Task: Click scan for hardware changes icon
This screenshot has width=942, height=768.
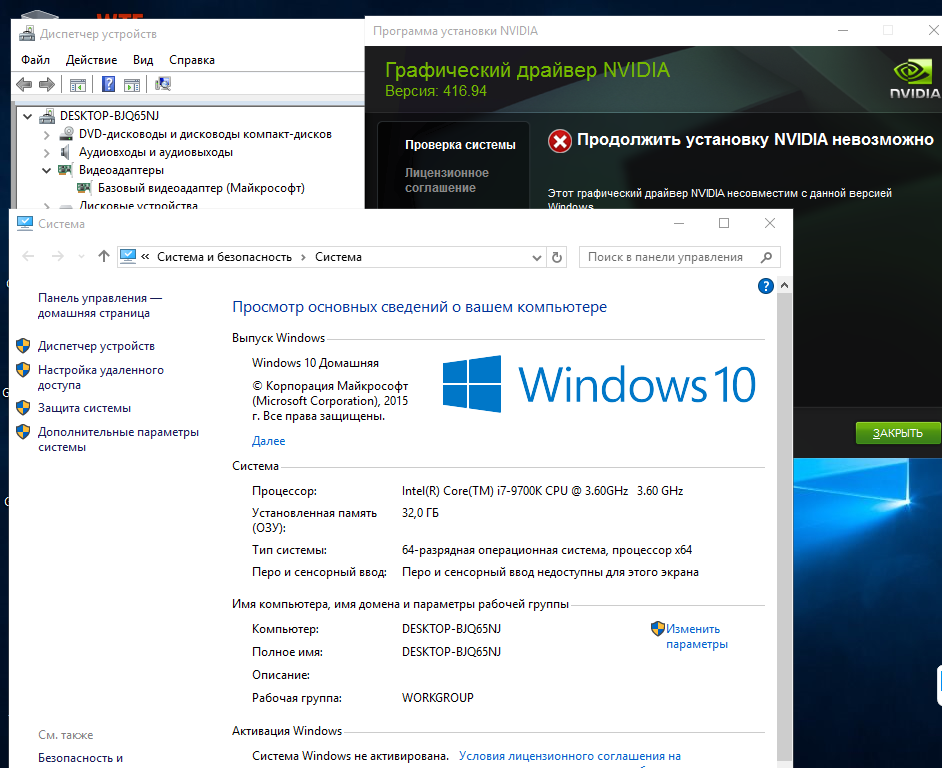Action: 163,84
